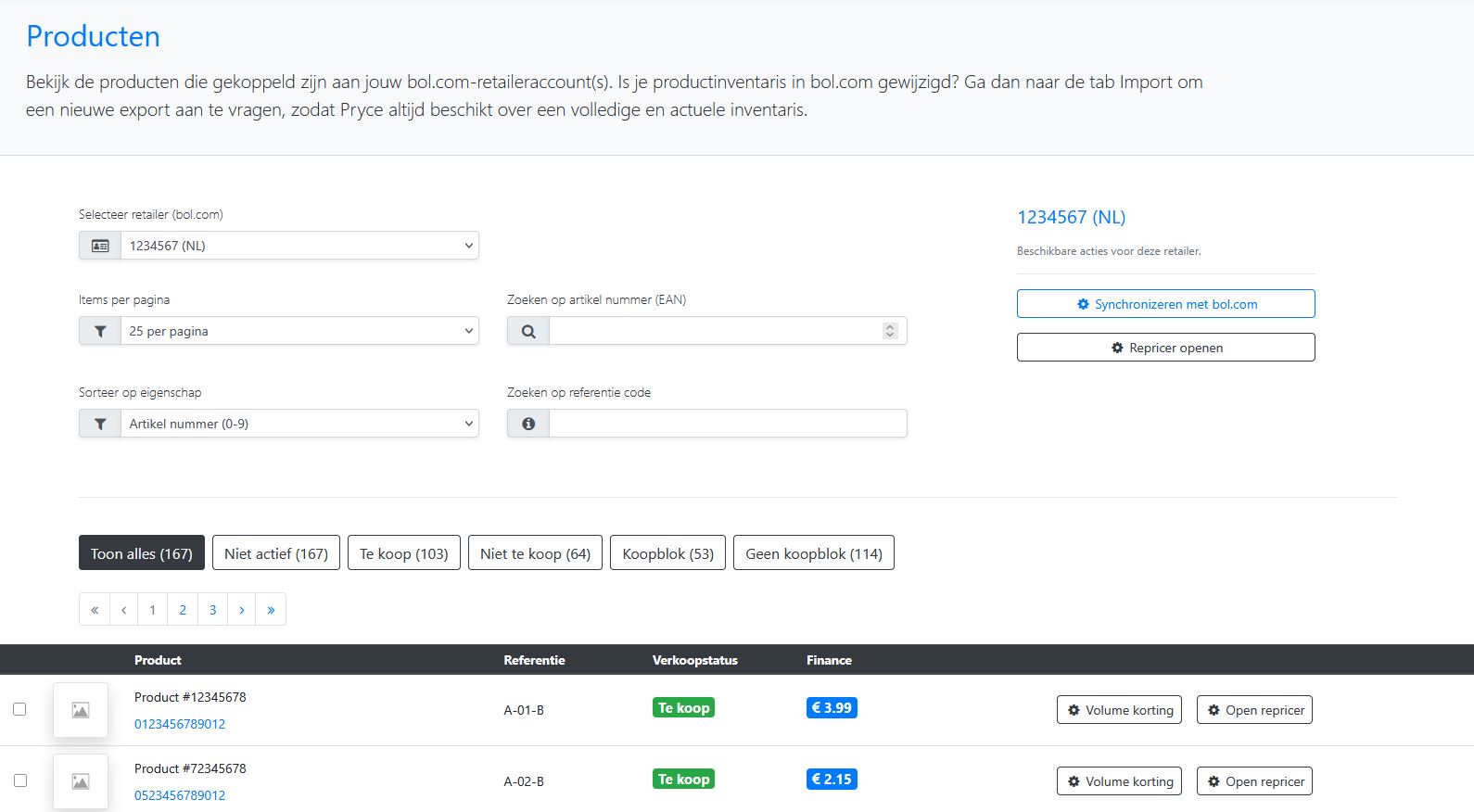Go to first page with double-left arrow

tap(95, 609)
